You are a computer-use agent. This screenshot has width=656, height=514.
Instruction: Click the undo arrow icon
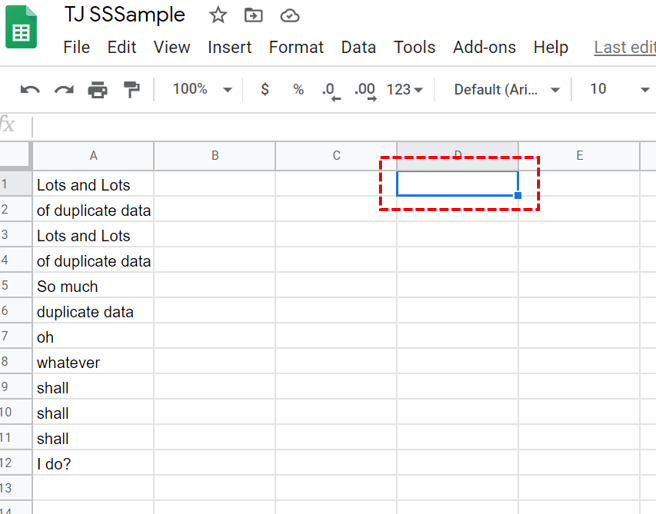pyautogui.click(x=30, y=90)
